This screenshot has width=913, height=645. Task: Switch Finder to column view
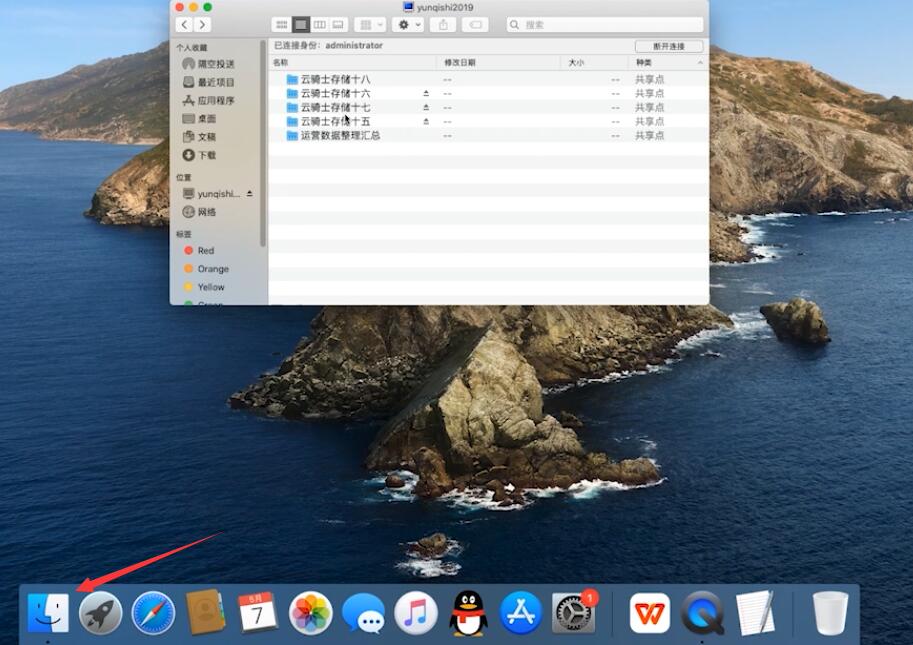coord(320,24)
